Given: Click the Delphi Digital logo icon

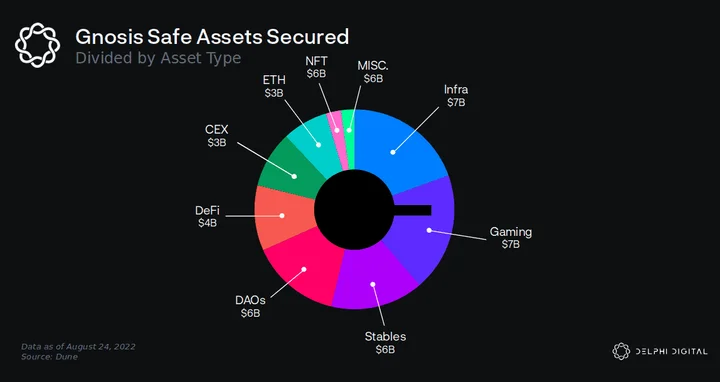Looking at the screenshot, I should coord(621,351).
